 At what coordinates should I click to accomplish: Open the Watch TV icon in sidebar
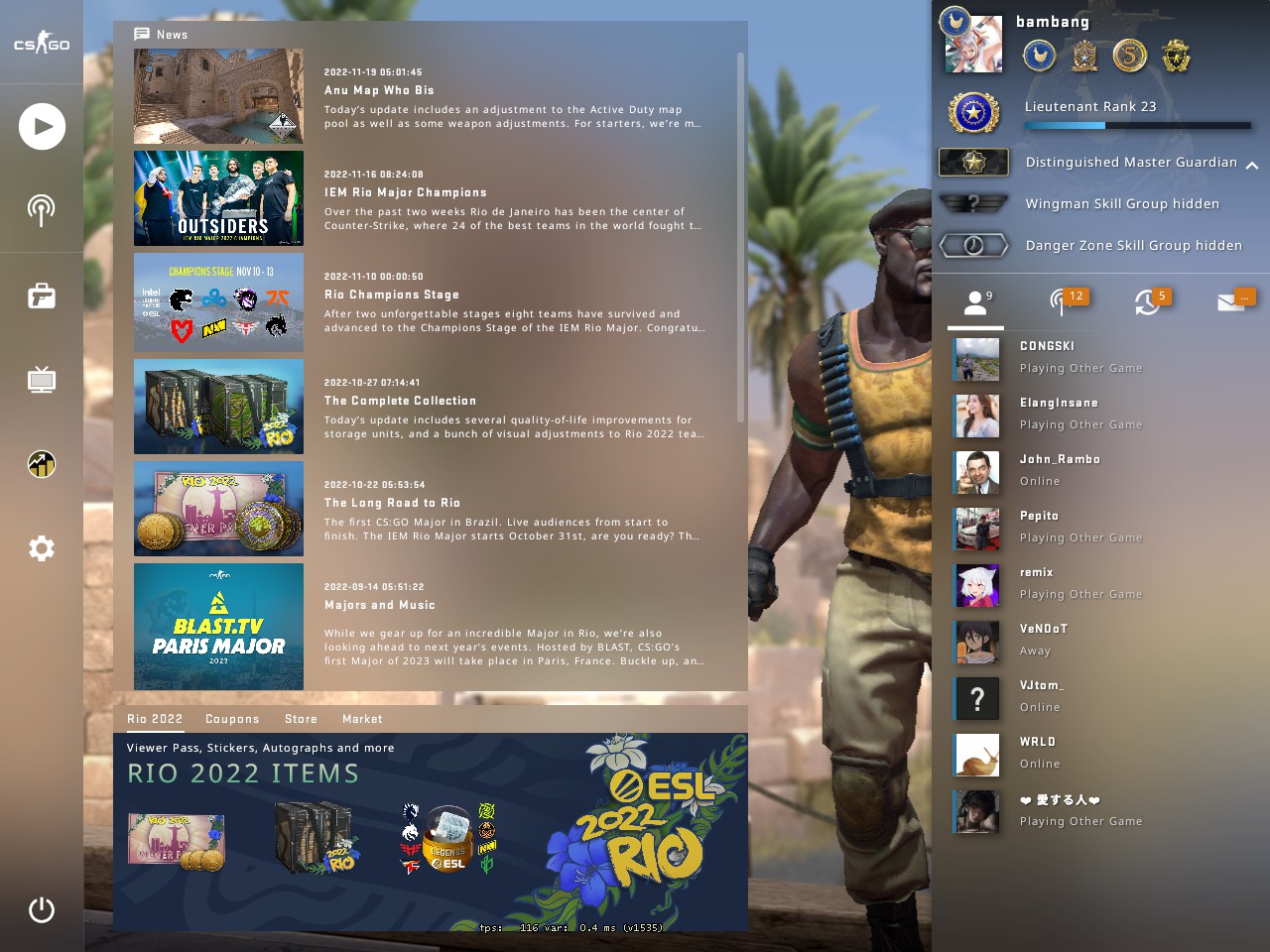42,380
